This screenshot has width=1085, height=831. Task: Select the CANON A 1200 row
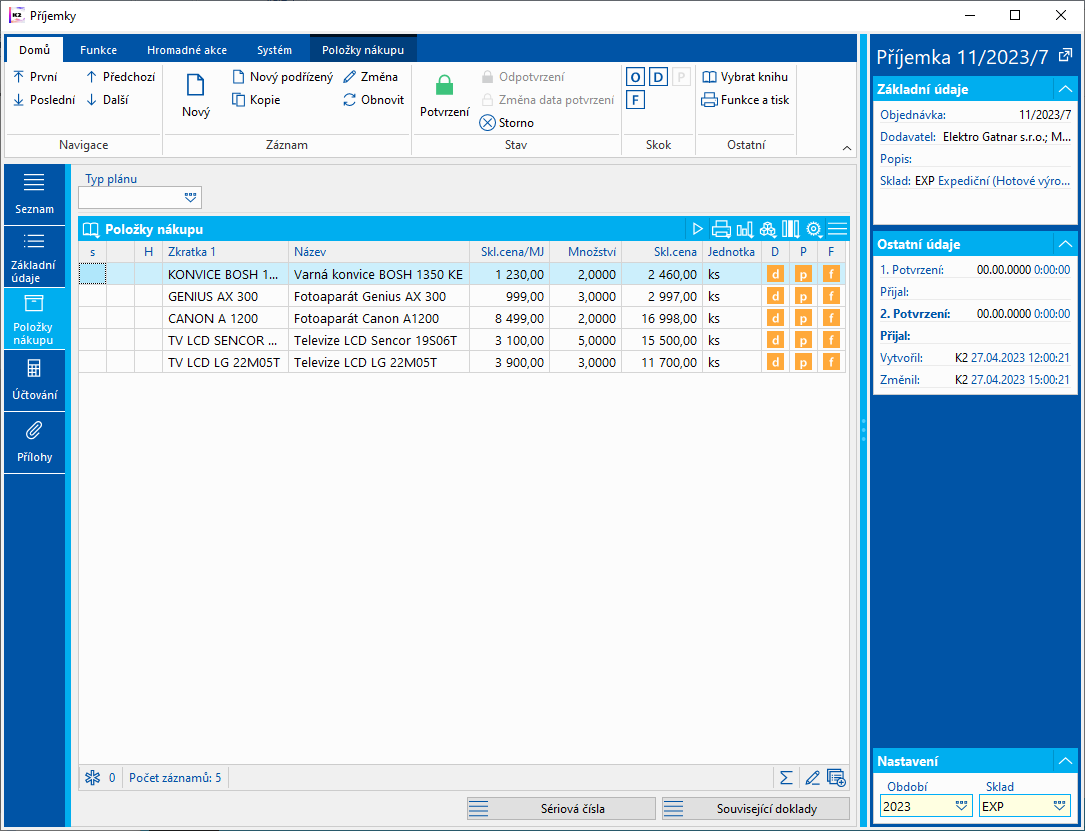click(x=213, y=319)
